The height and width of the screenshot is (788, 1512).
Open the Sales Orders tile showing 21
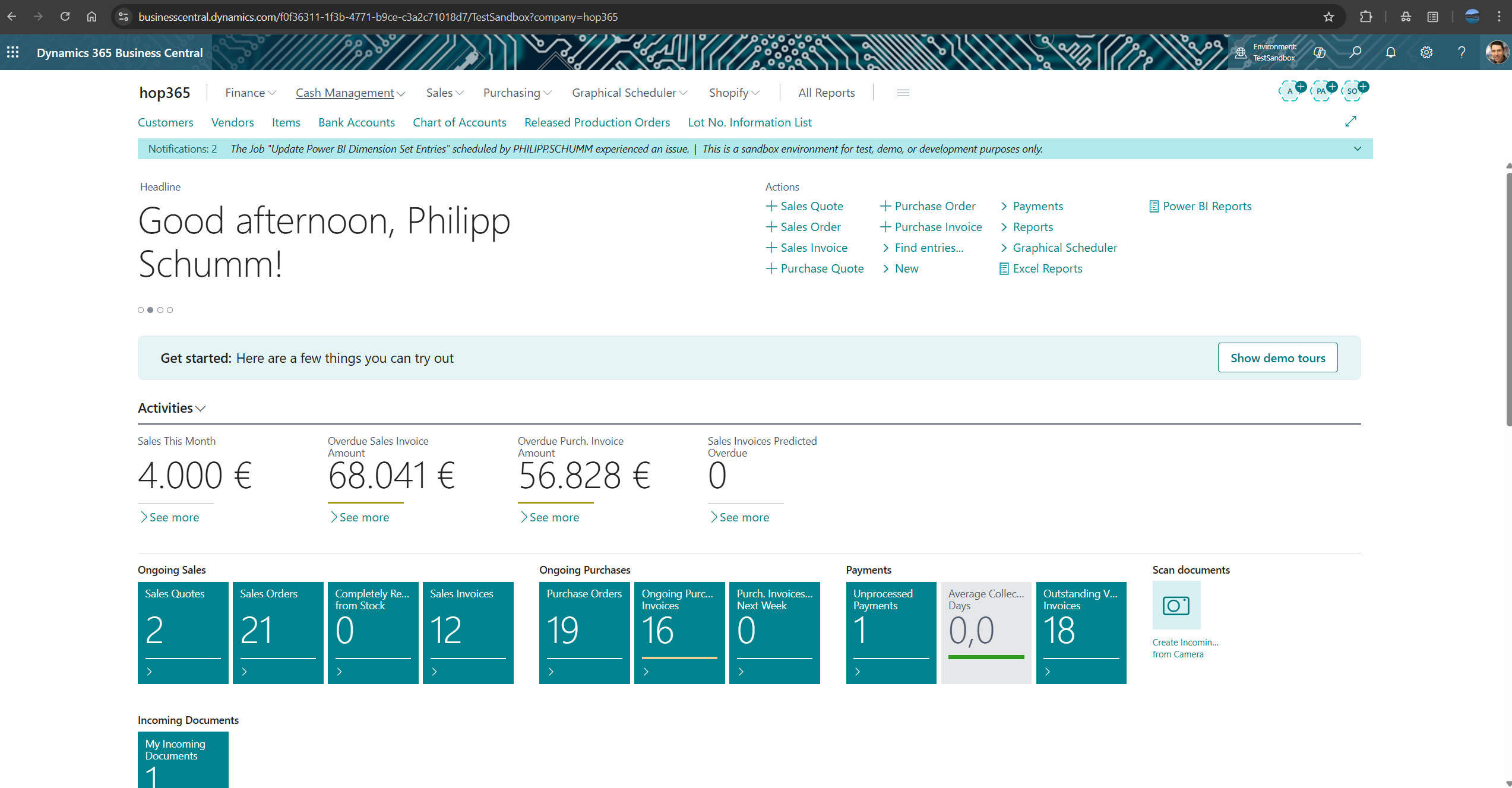coord(277,631)
